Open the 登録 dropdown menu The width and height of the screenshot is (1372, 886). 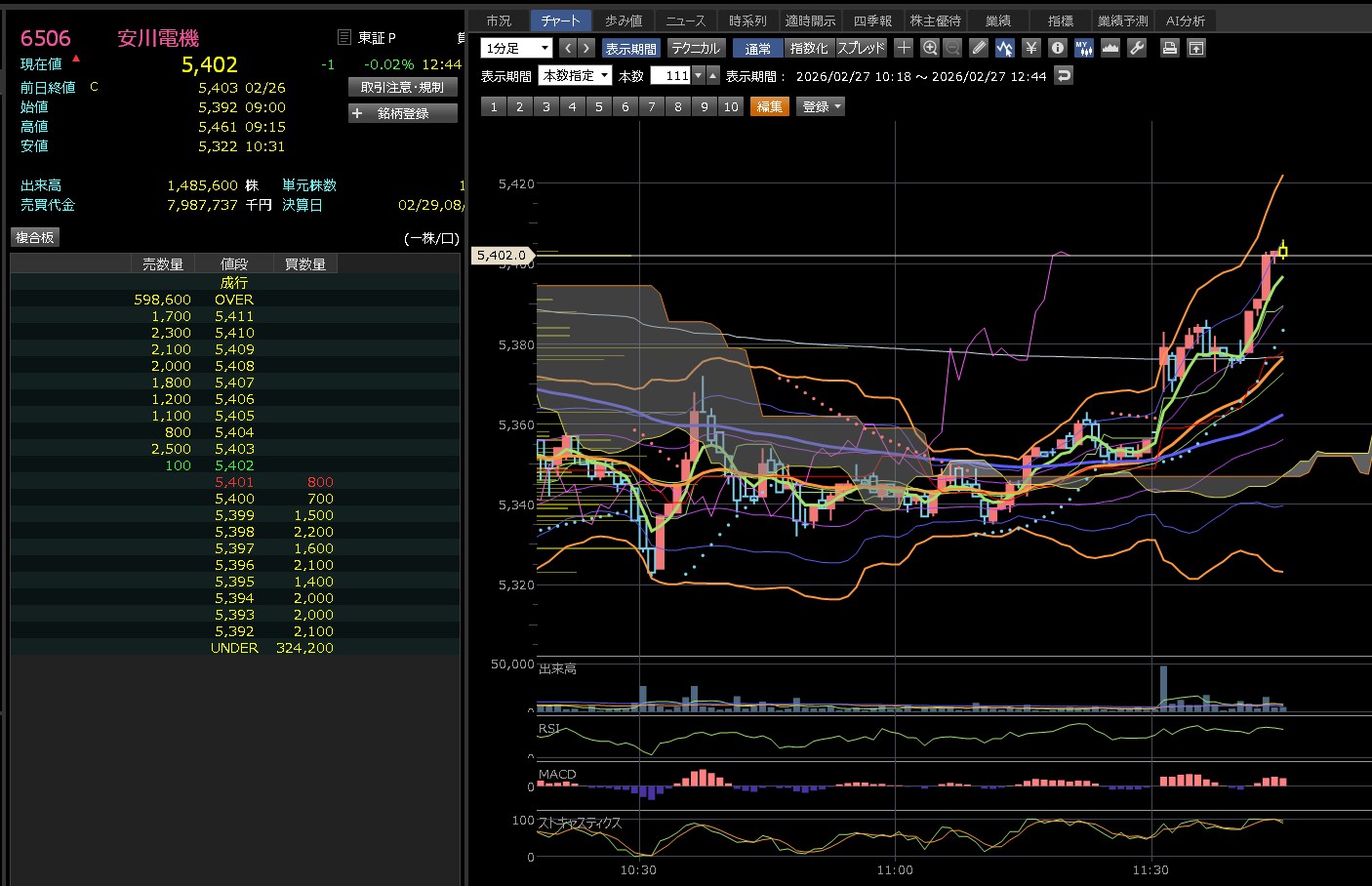[x=821, y=106]
